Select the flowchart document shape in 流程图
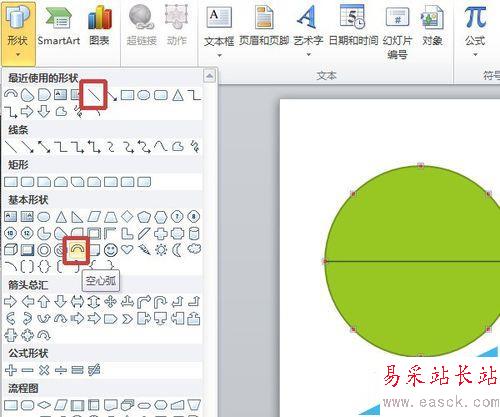This screenshot has height=417, width=500. coord(111,405)
